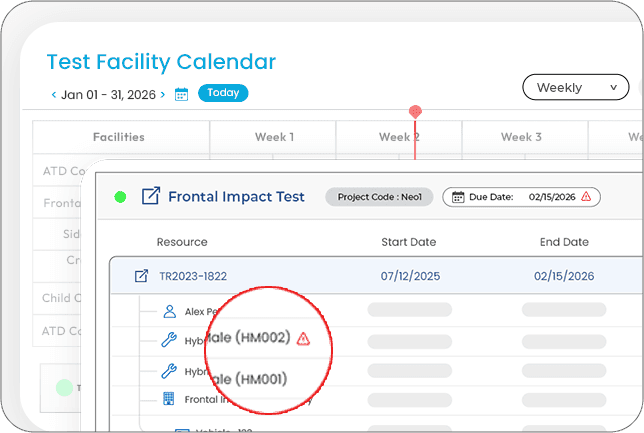Click the HM002 conflict warning icon
Image resolution: width=644 pixels, height=433 pixels.
pyautogui.click(x=303, y=339)
